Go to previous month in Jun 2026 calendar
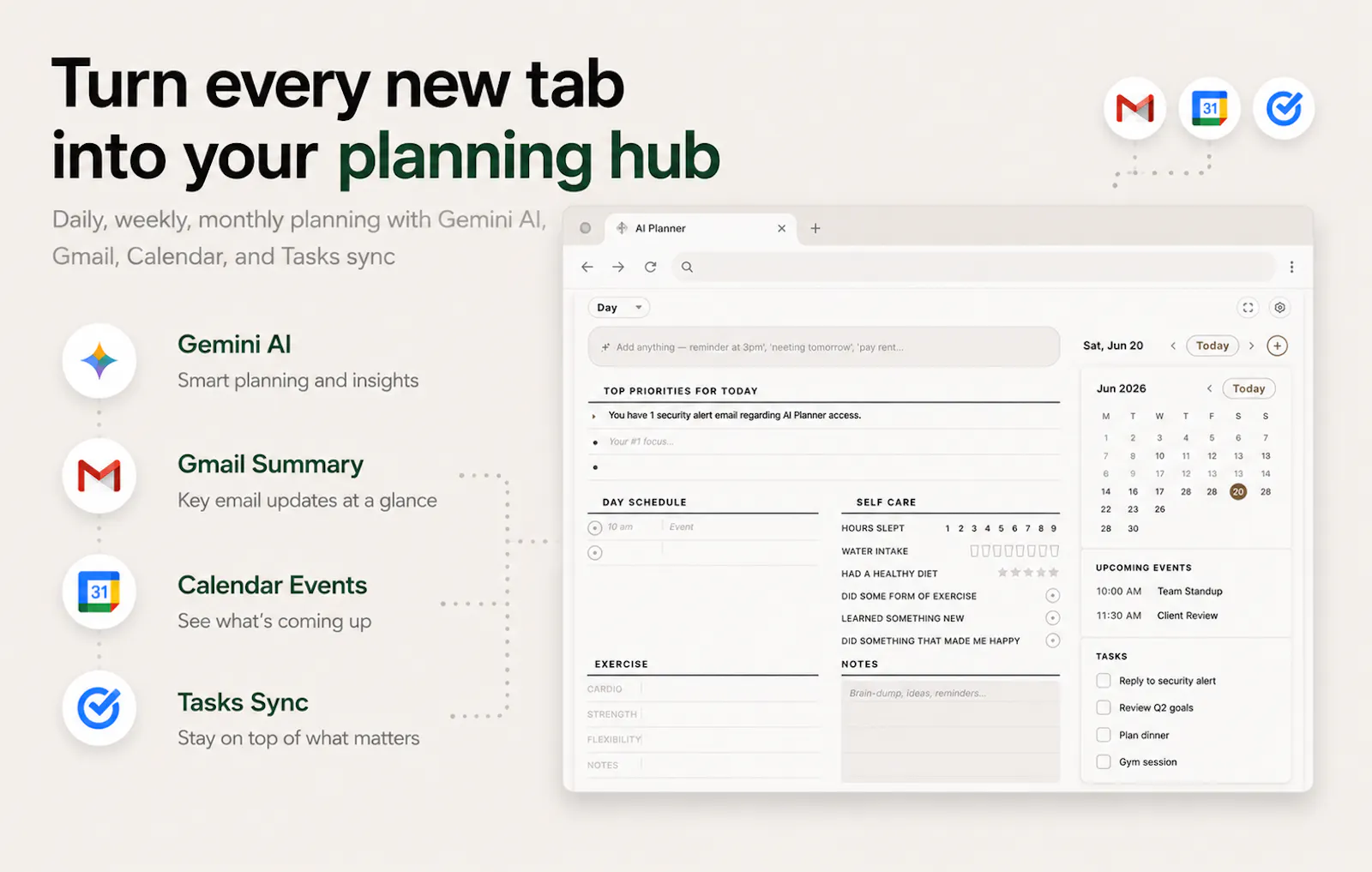 coord(1209,388)
